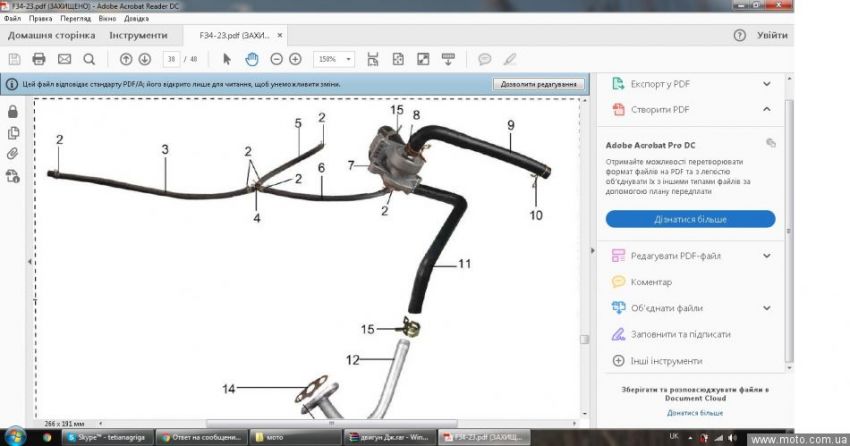Expand the Об'єднати файли section
850x446 pixels.
click(x=766, y=308)
